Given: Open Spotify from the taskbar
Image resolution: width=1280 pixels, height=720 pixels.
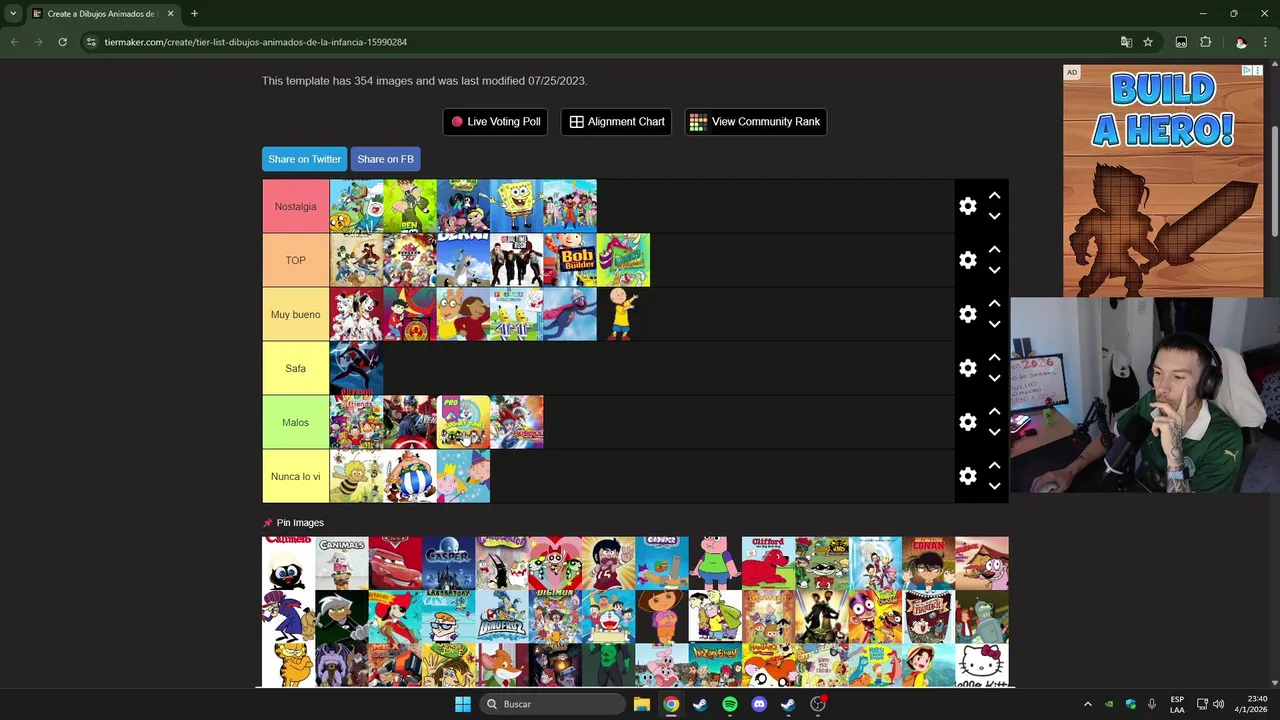Looking at the screenshot, I should (x=730, y=704).
